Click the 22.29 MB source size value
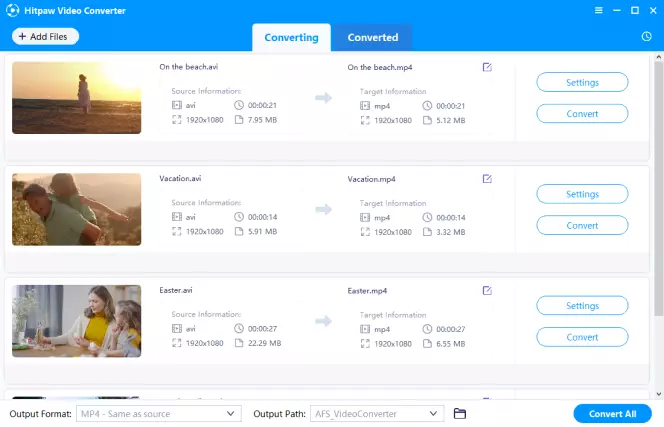This screenshot has height=427, width=664. coord(264,343)
